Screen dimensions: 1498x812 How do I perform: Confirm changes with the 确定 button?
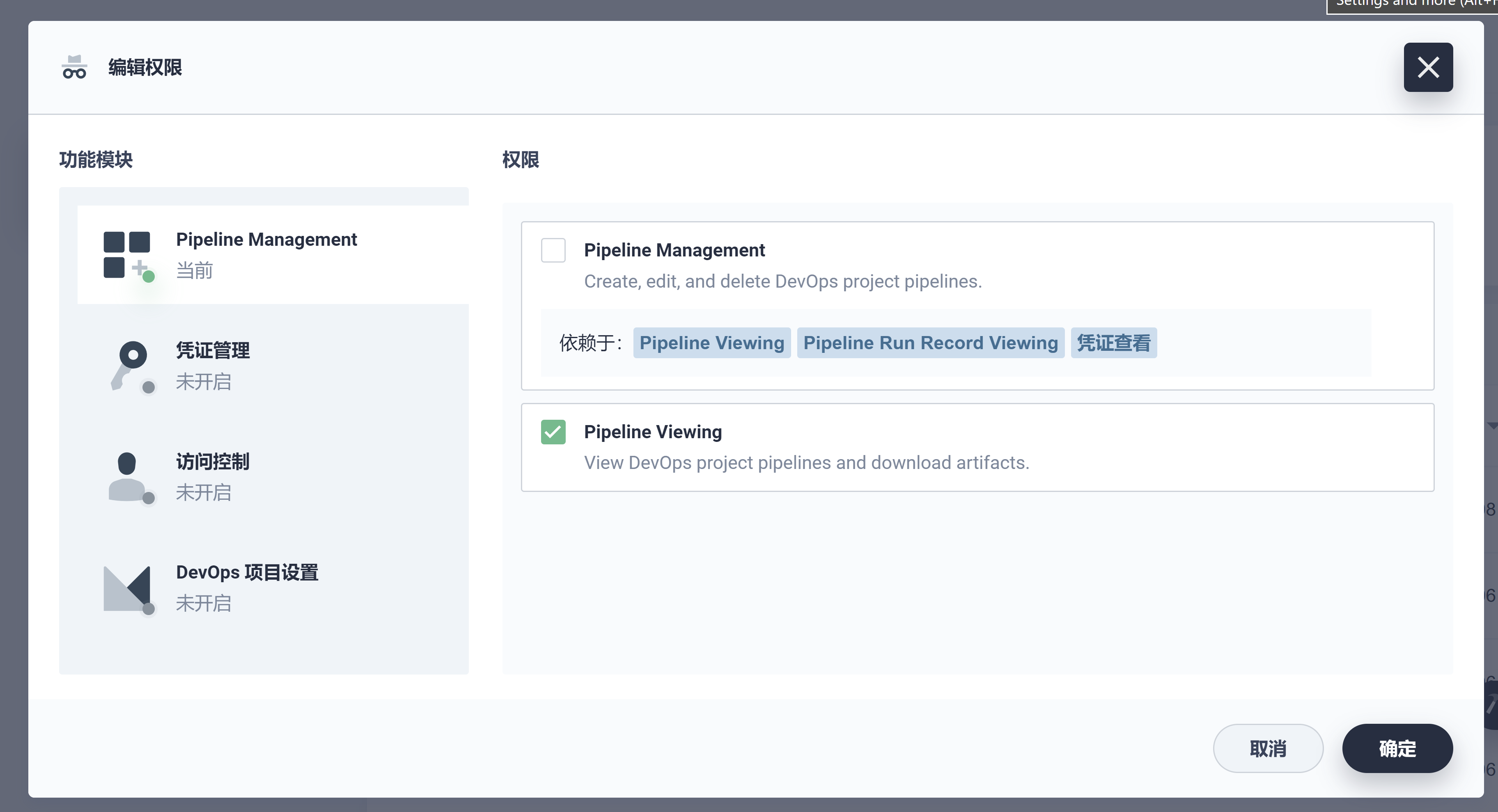coord(1397,749)
